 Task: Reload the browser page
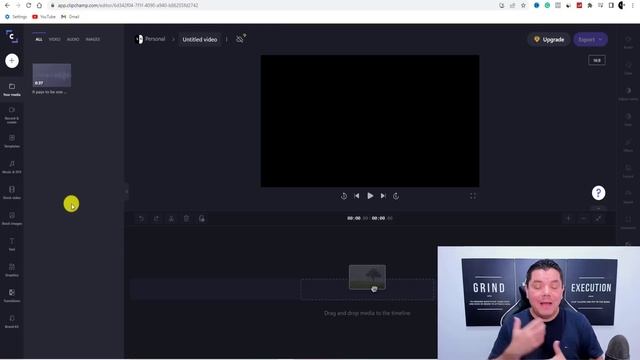pos(29,5)
